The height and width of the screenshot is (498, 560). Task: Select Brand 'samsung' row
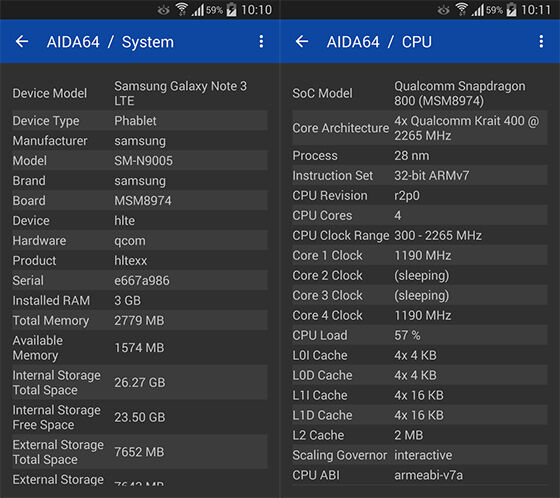tap(140, 181)
